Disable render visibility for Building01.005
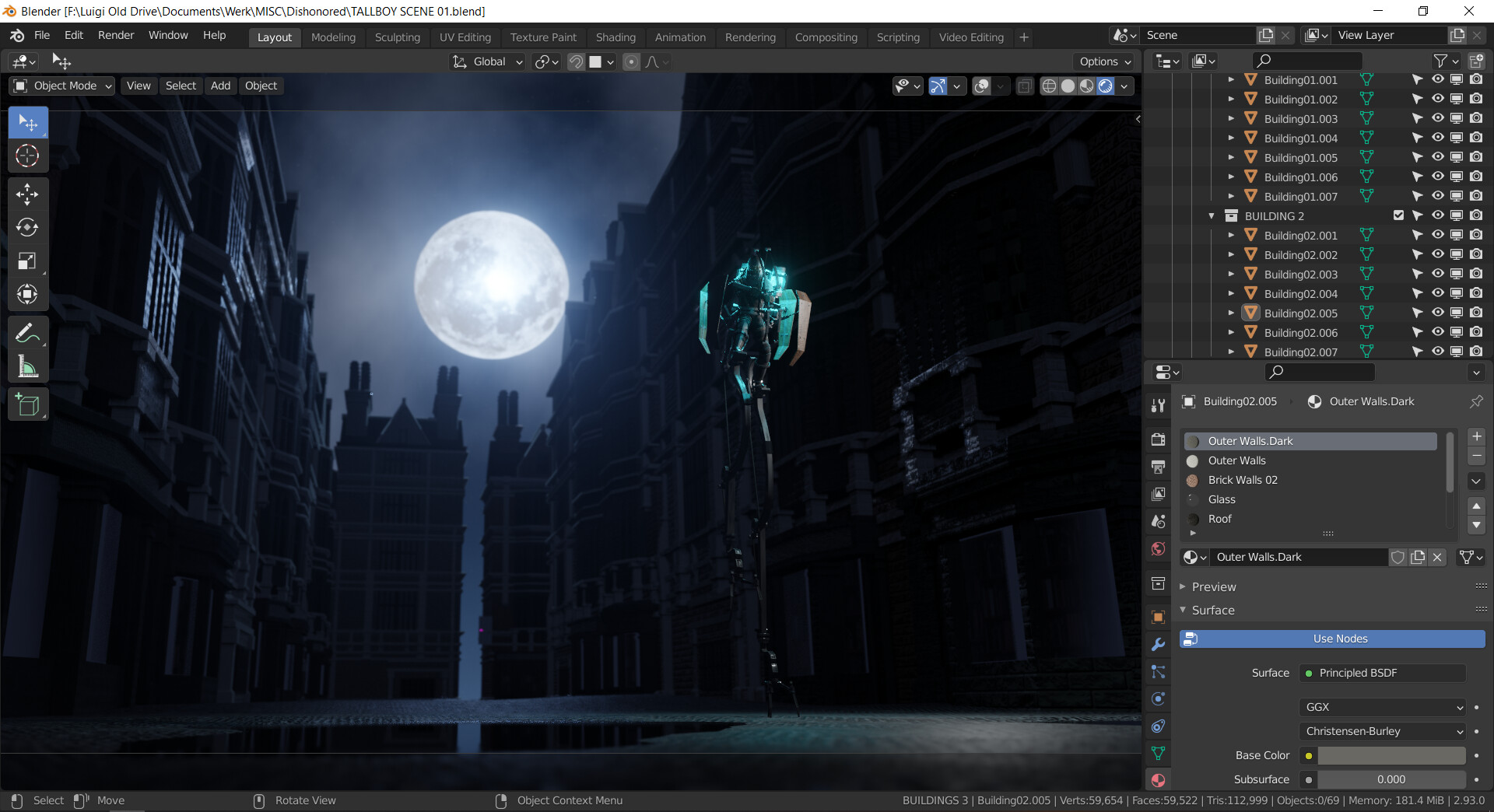Viewport: 1494px width, 812px height. tap(1475, 157)
